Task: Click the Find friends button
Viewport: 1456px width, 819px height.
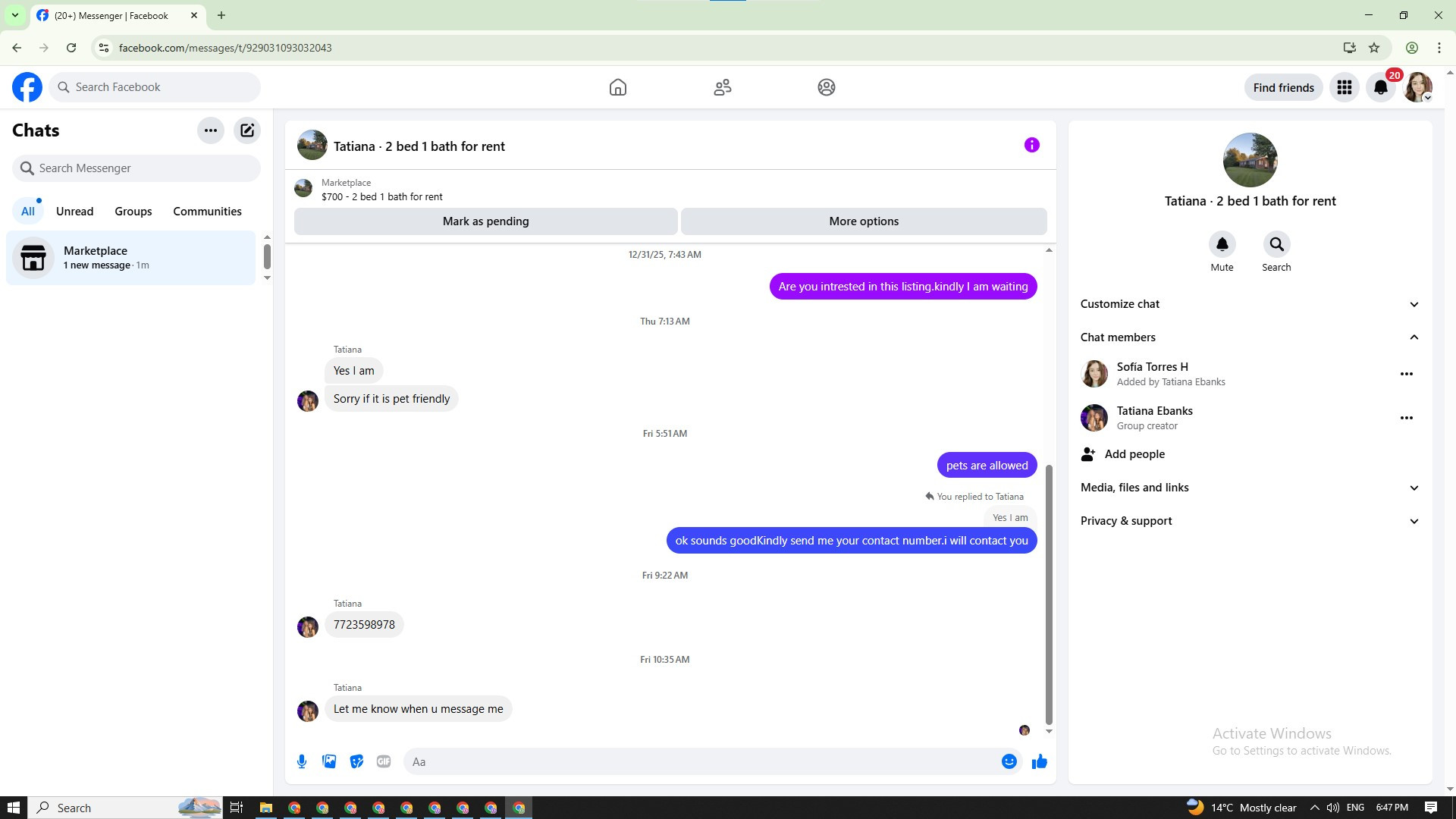Action: [x=1283, y=87]
